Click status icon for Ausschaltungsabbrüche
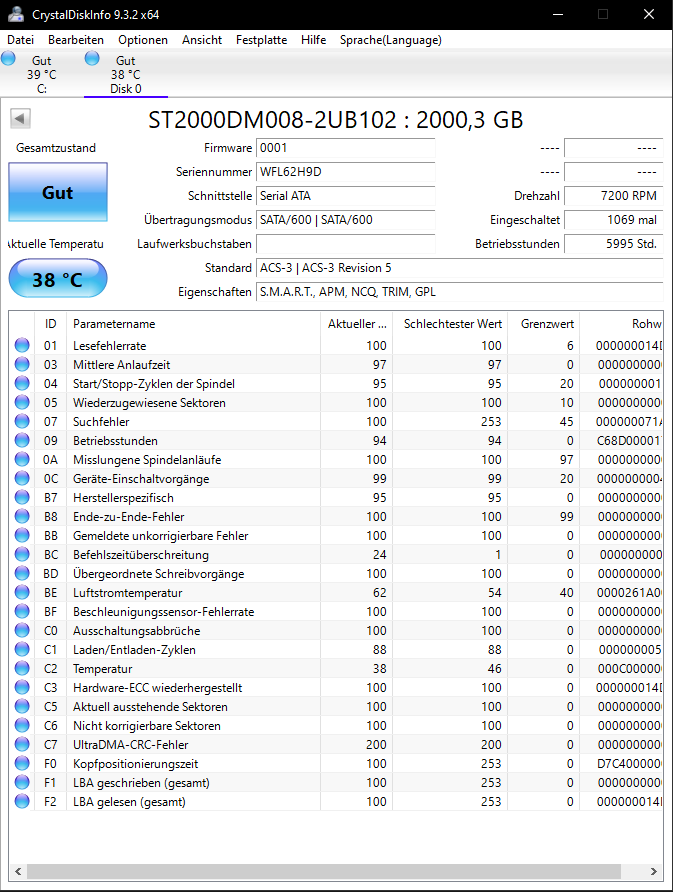Image resolution: width=673 pixels, height=892 pixels. [x=22, y=630]
